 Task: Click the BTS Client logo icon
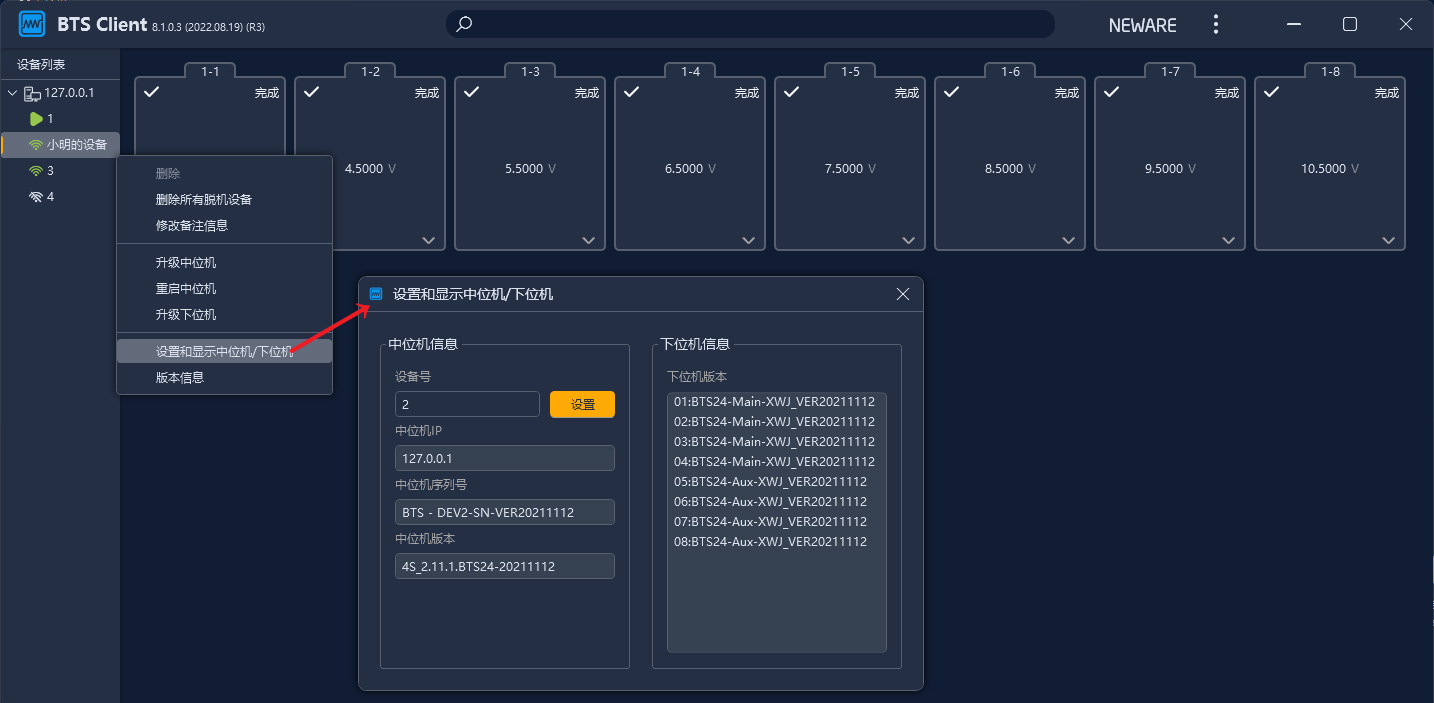click(x=32, y=24)
